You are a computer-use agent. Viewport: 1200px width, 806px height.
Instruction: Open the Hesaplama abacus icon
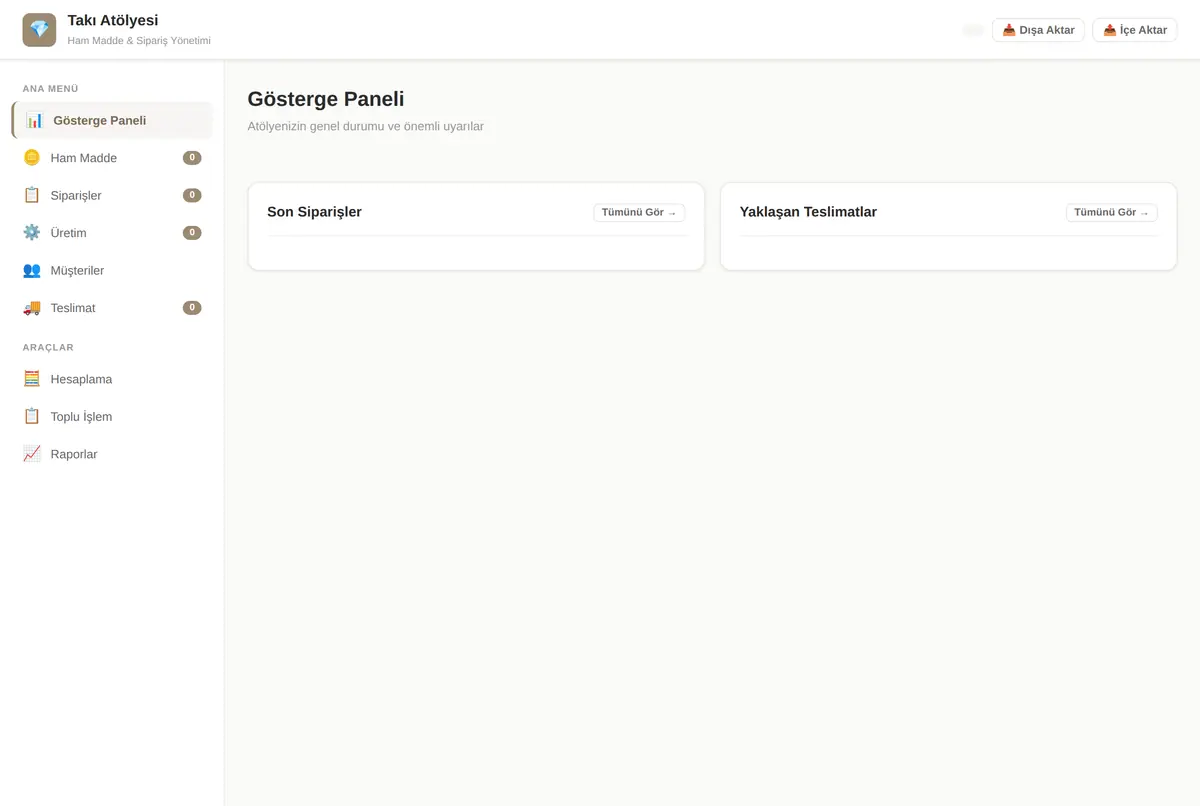pos(32,379)
